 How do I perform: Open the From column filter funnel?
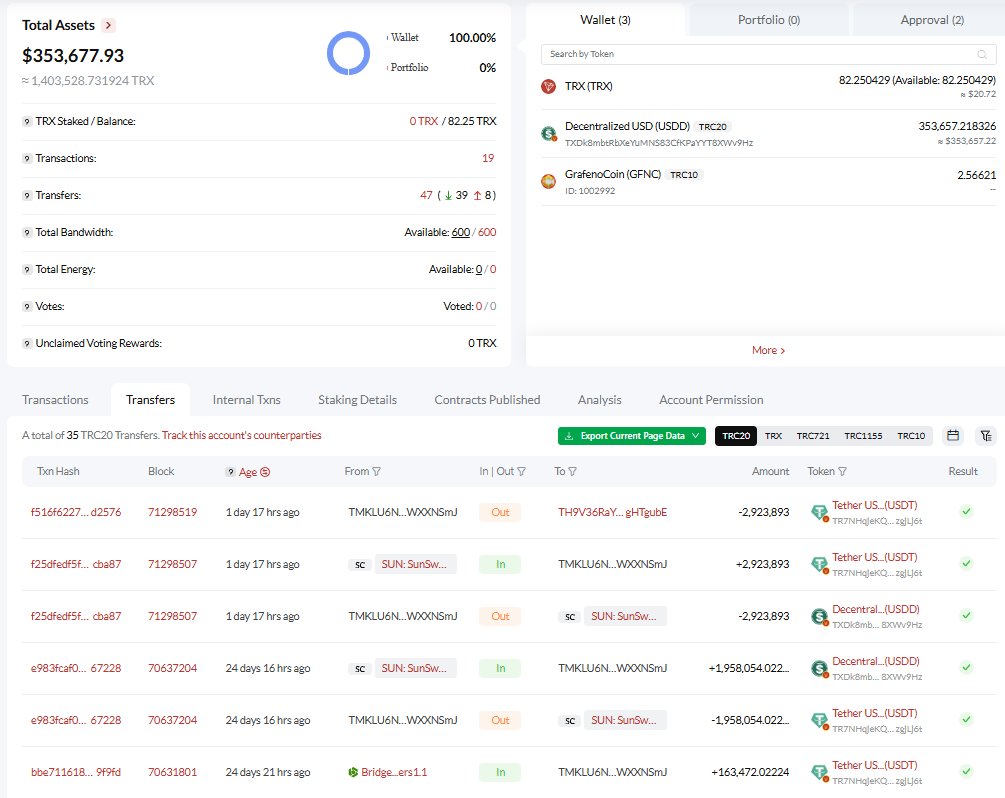tap(377, 472)
